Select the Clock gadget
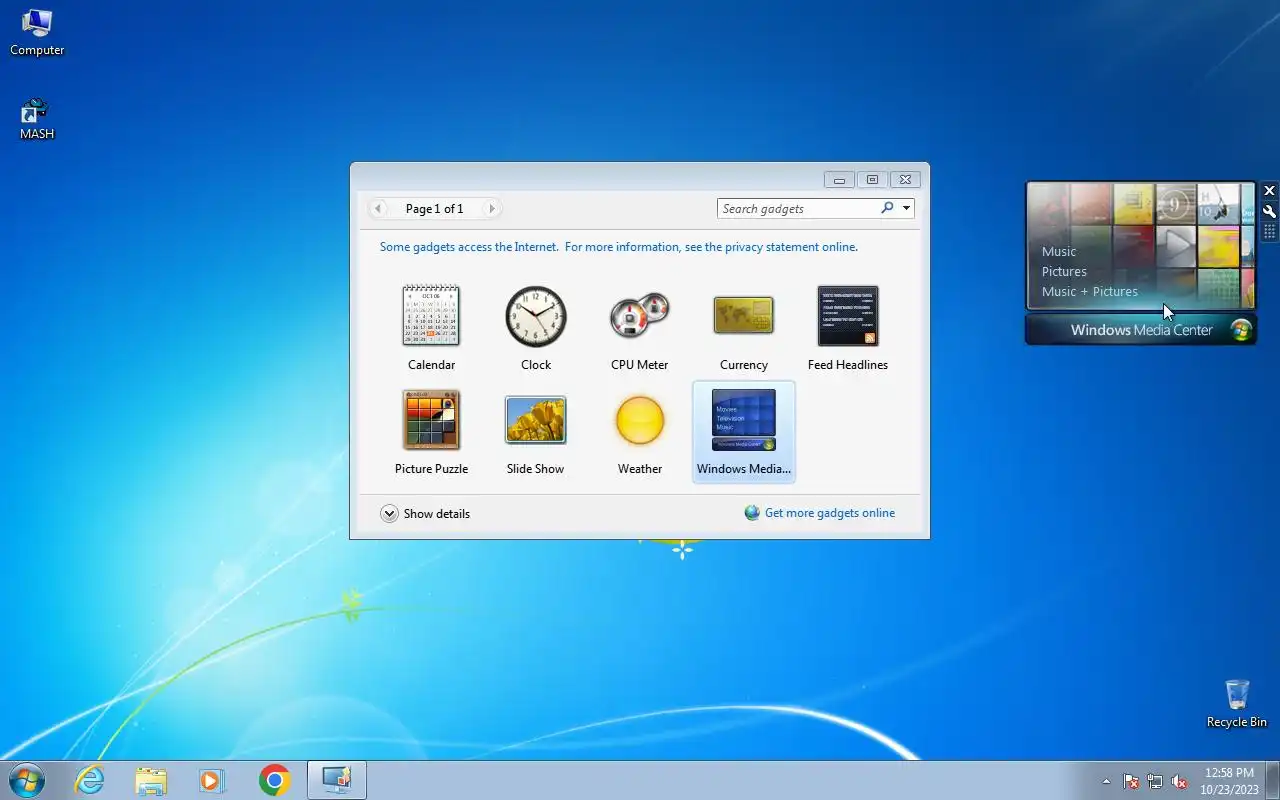 (536, 328)
